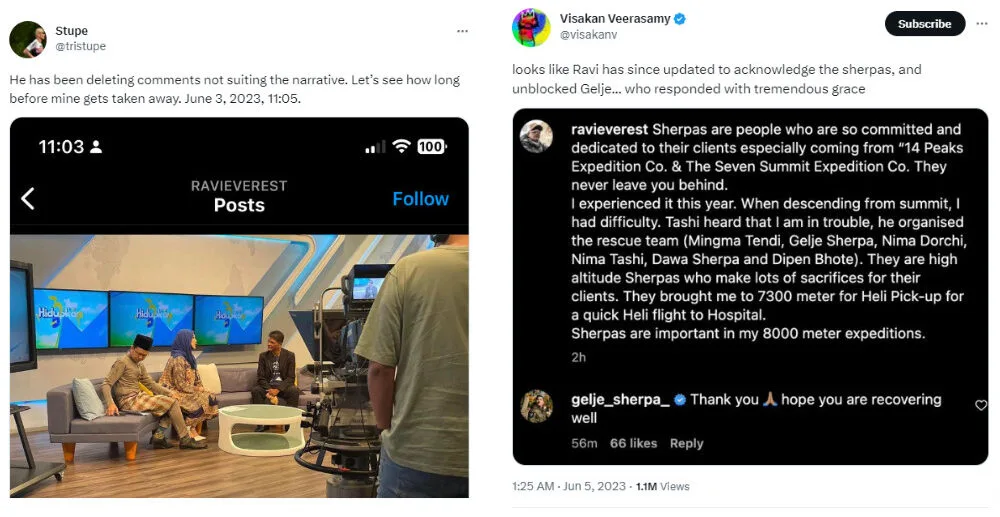Open ravieverest's profile picture
The width and height of the screenshot is (1000, 517).
click(537, 136)
